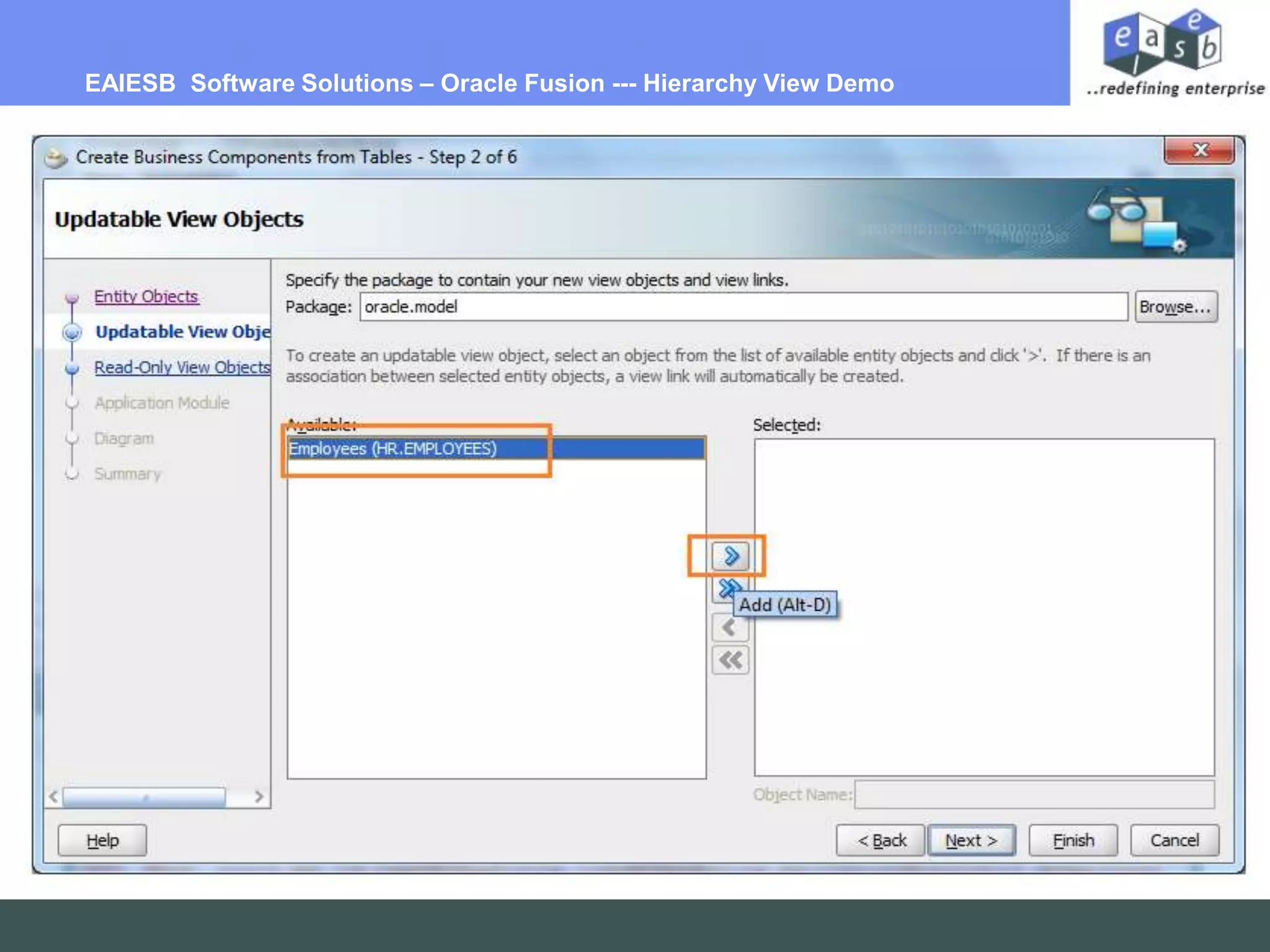The image size is (1270, 952).
Task: Click the dialog title bar icon
Action: point(56,158)
